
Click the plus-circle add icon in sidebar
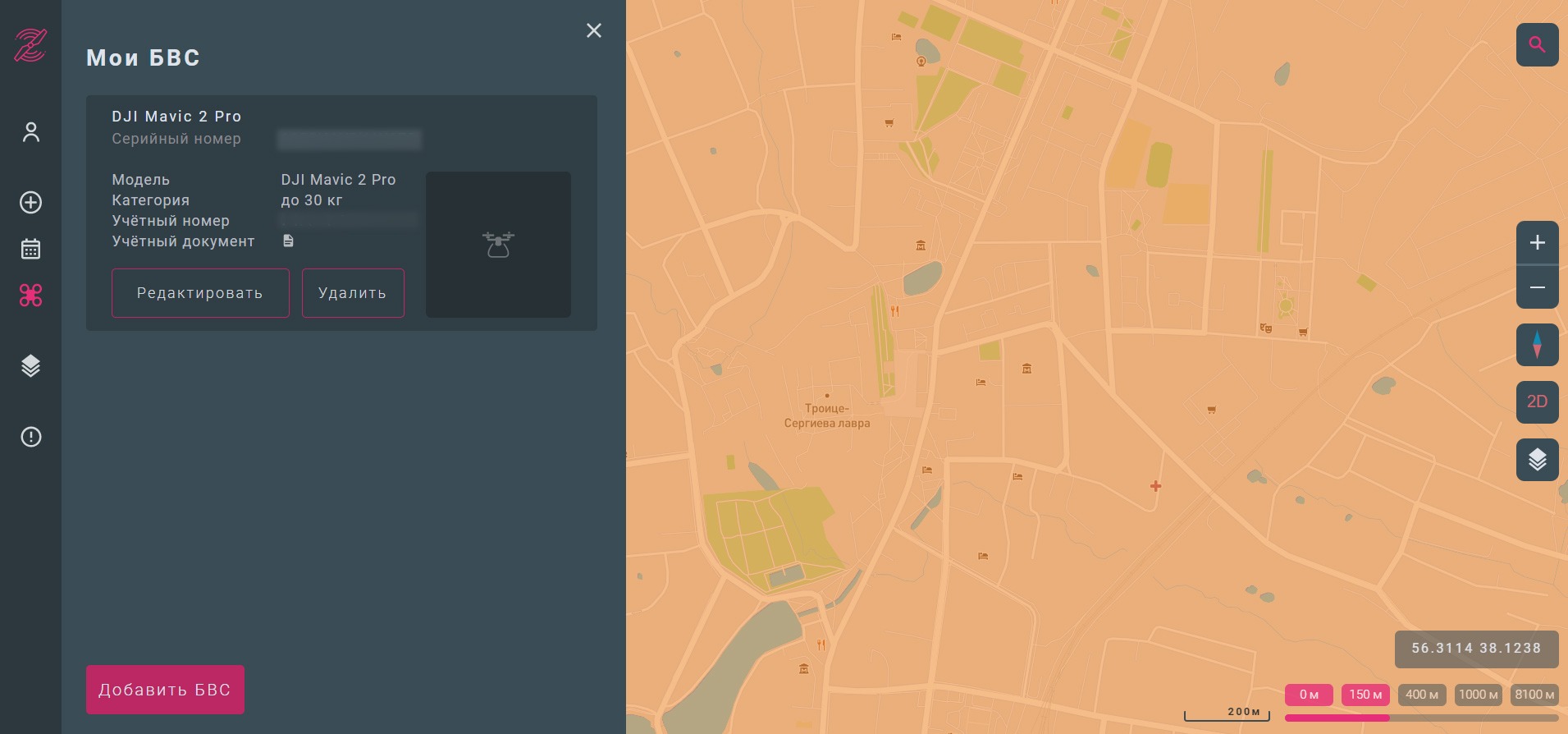[31, 203]
